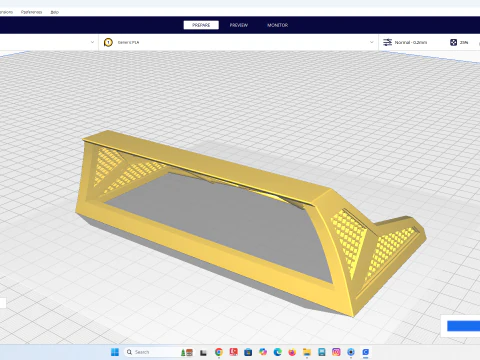Open the red app icon beside Chrome
This screenshot has width=480, height=360.
tap(233, 352)
